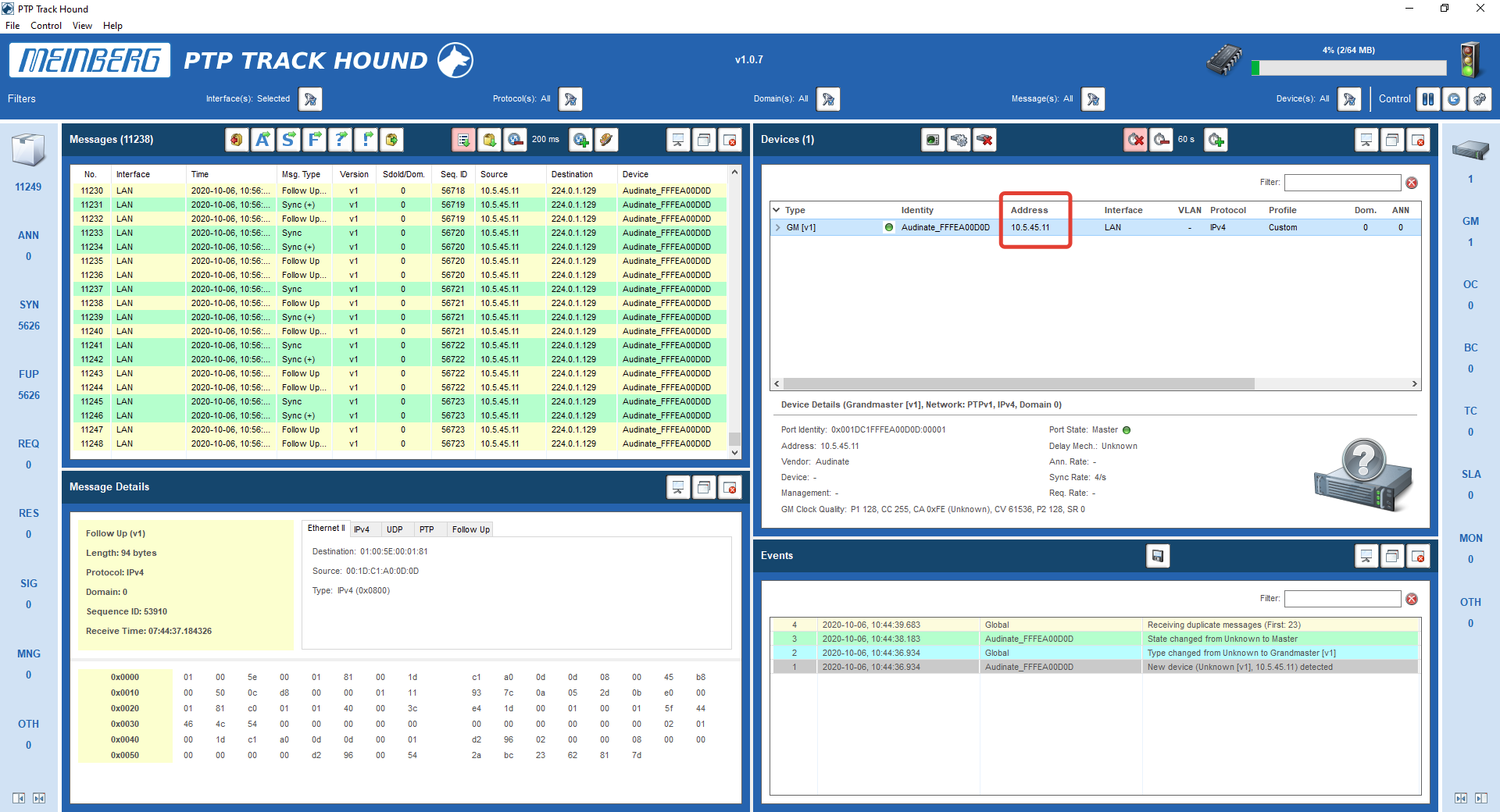Open the File menu
This screenshot has width=1500, height=812.
12,26
